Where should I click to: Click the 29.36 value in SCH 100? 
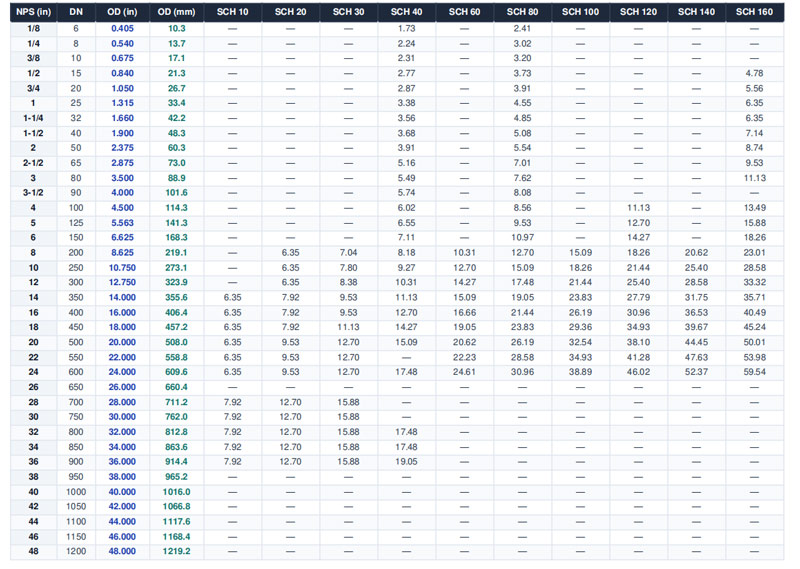[581, 327]
